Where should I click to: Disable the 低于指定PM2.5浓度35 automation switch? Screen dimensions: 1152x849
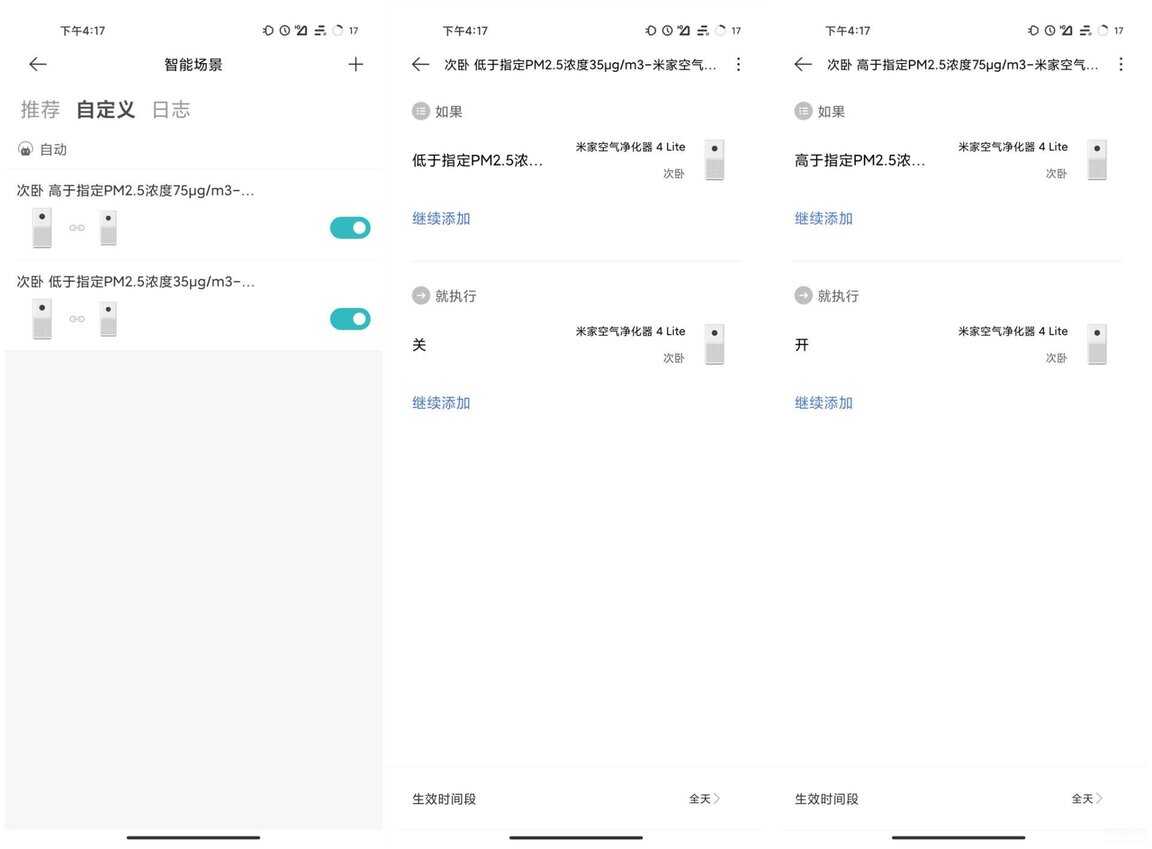click(350, 319)
